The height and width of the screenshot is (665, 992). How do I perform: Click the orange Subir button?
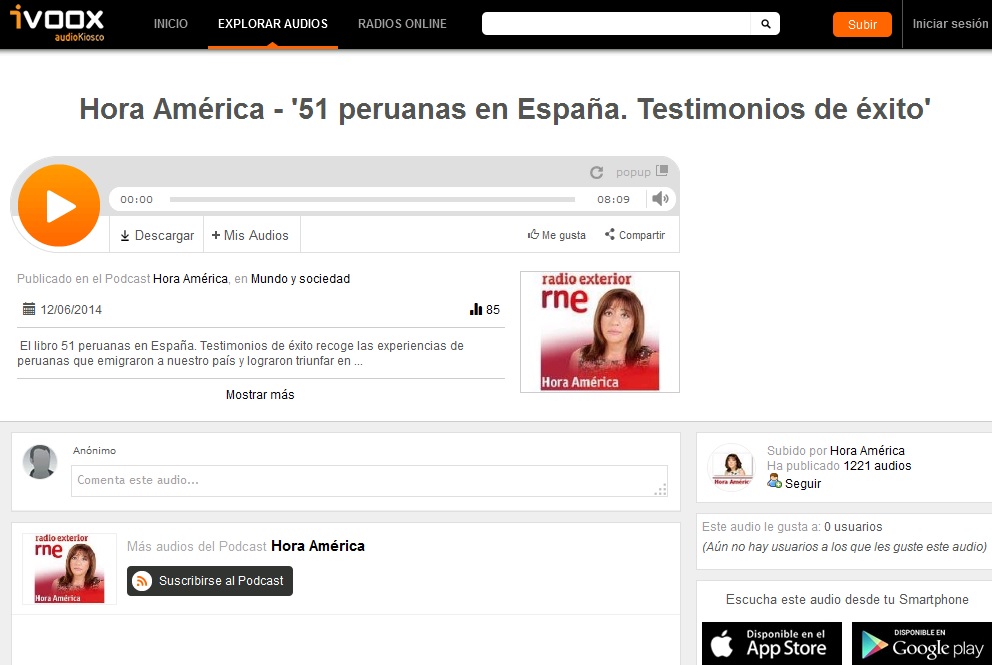[862, 24]
